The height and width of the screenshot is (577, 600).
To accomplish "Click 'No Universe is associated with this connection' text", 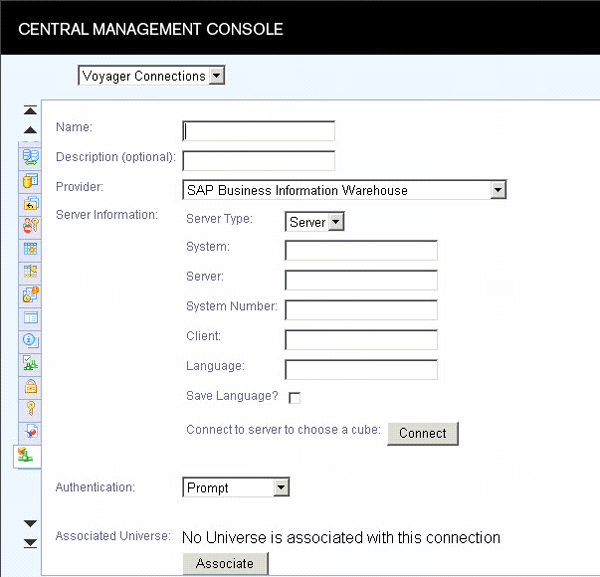I will pos(341,538).
